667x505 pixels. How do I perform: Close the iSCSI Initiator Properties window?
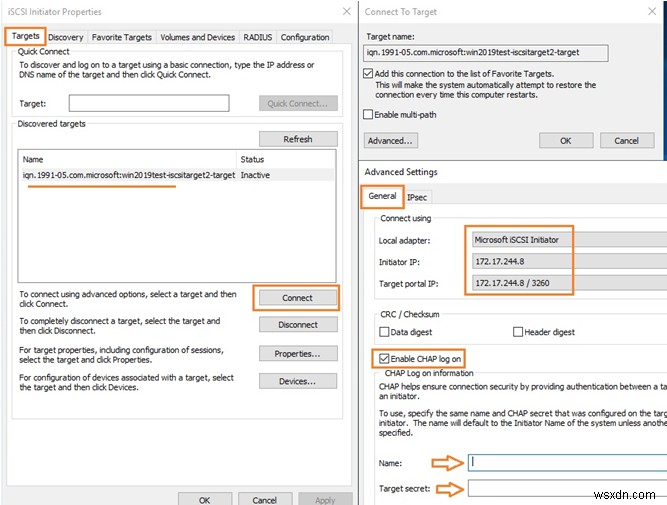(x=347, y=11)
